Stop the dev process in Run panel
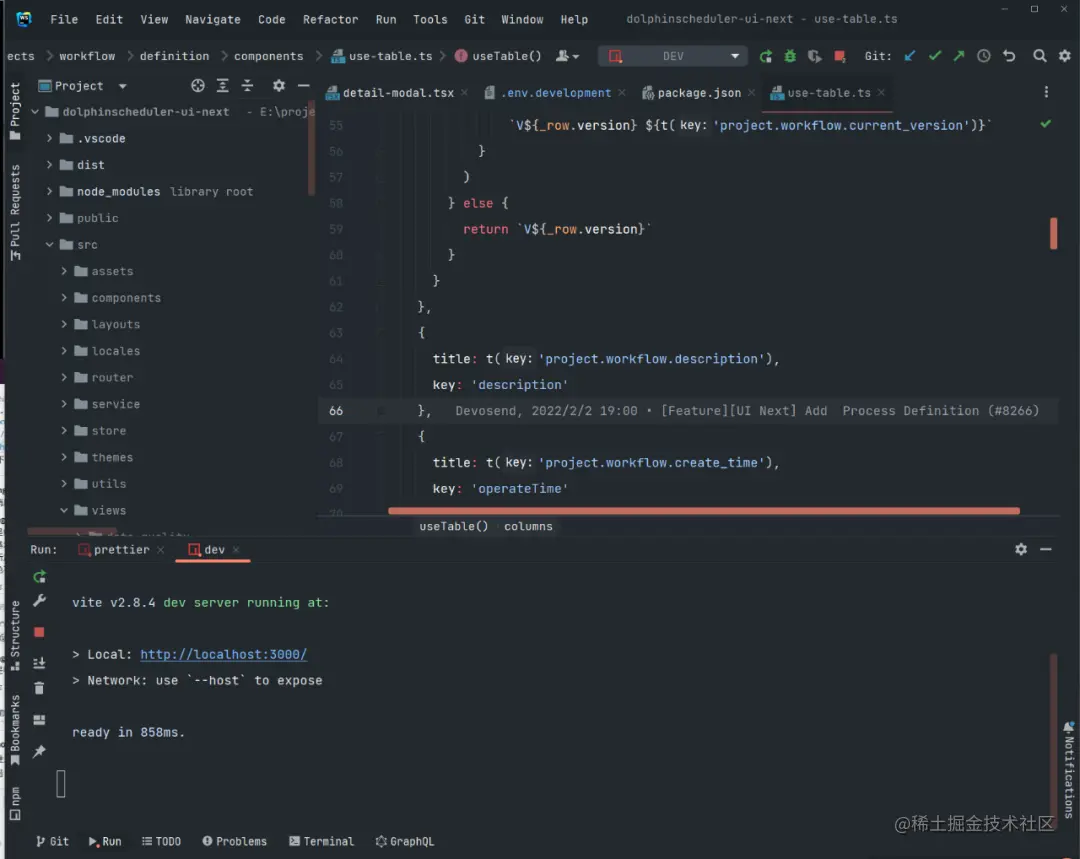 click(39, 632)
